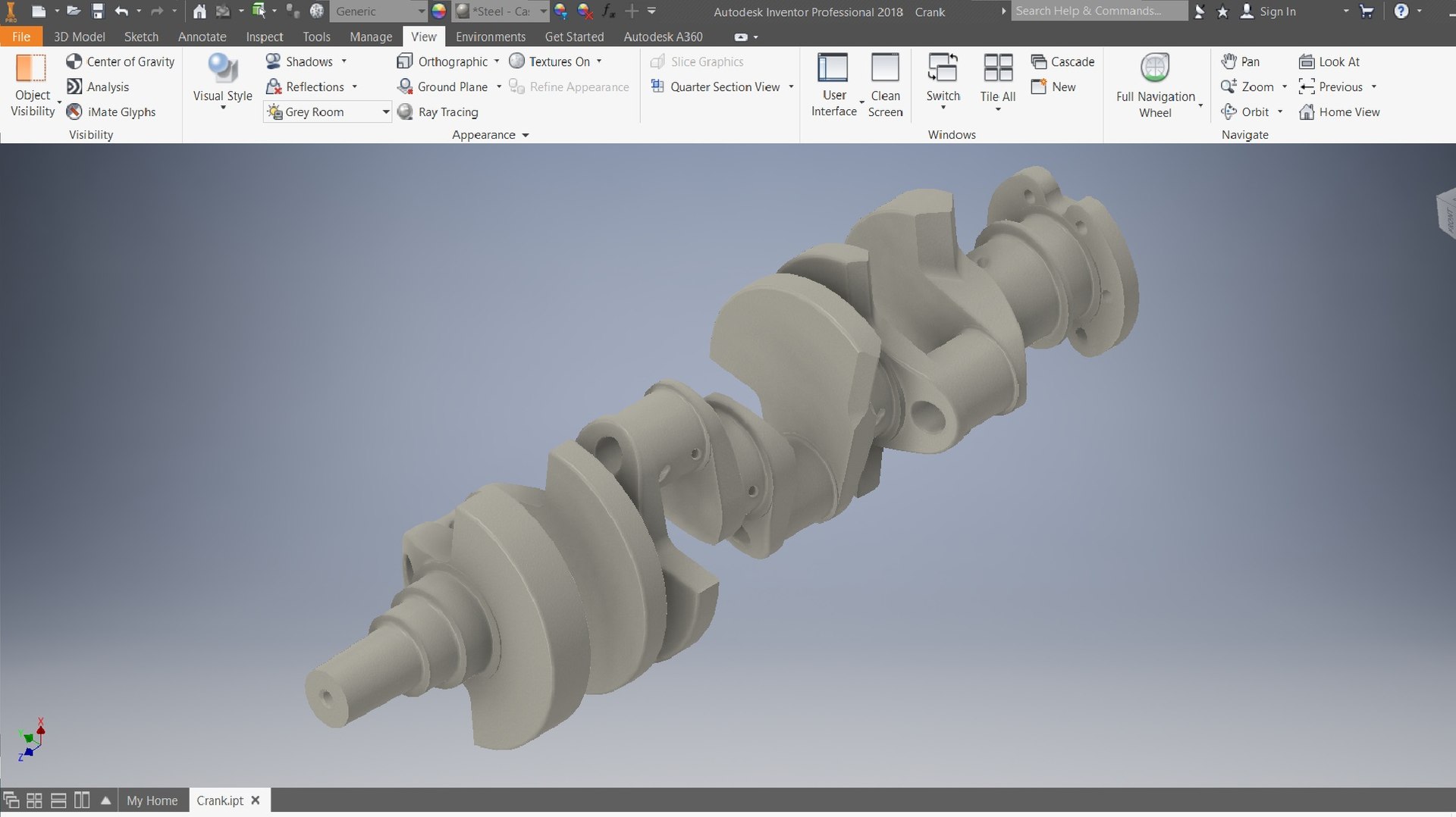The height and width of the screenshot is (817, 1456).
Task: Return to Home View
Action: (x=1339, y=112)
